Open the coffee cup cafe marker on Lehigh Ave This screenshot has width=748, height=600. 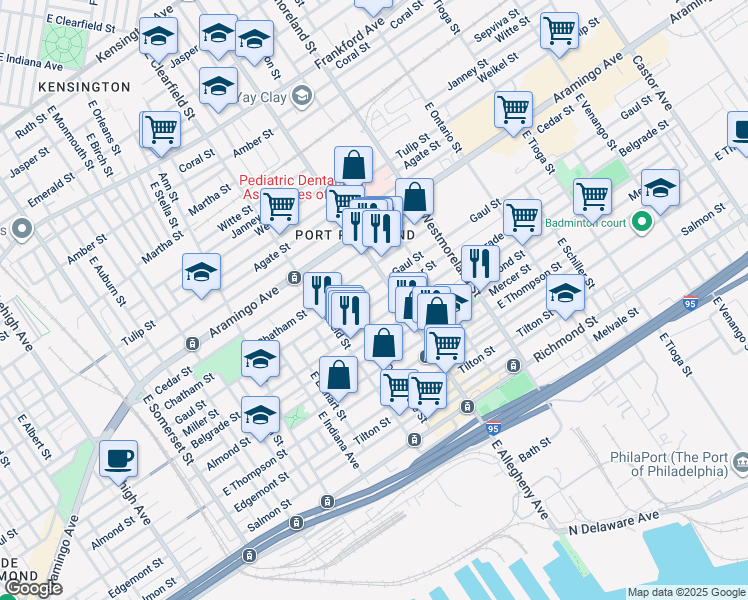(119, 462)
